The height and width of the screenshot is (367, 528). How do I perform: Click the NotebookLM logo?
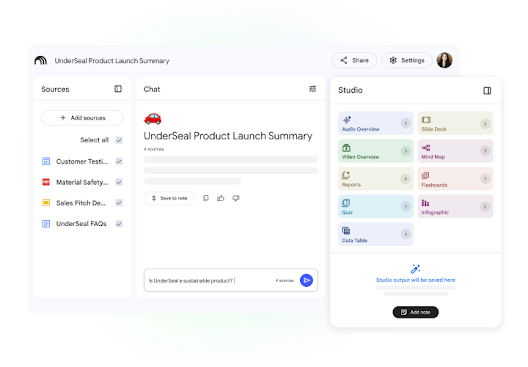click(x=41, y=61)
